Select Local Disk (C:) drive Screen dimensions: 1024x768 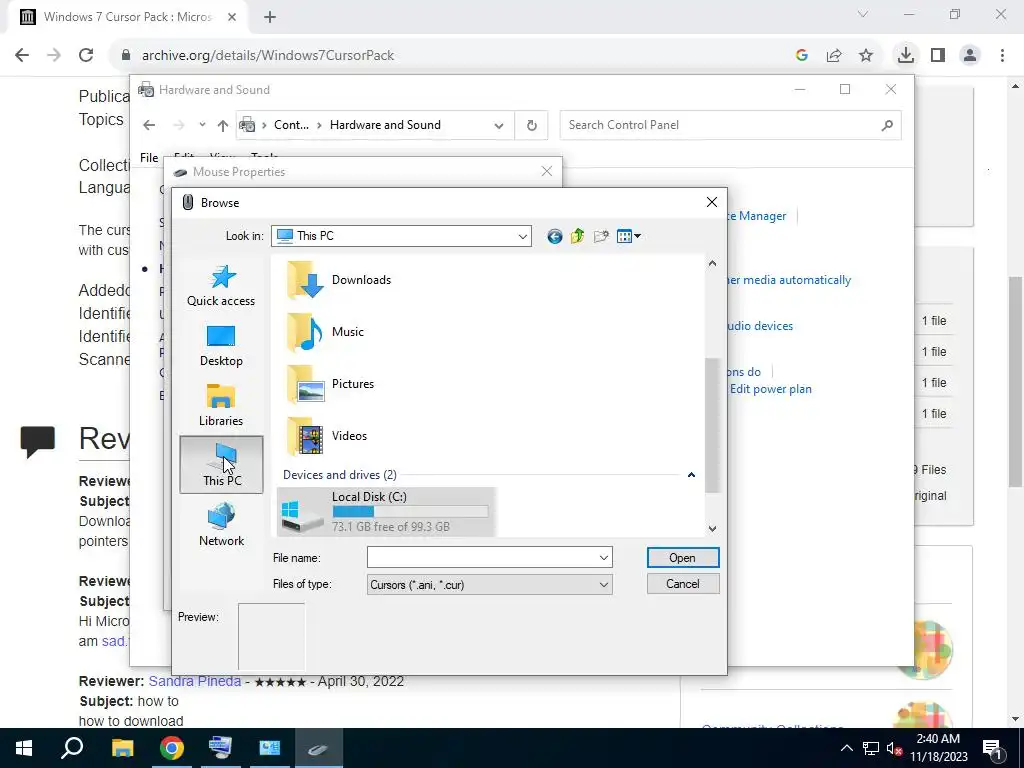pos(385,512)
